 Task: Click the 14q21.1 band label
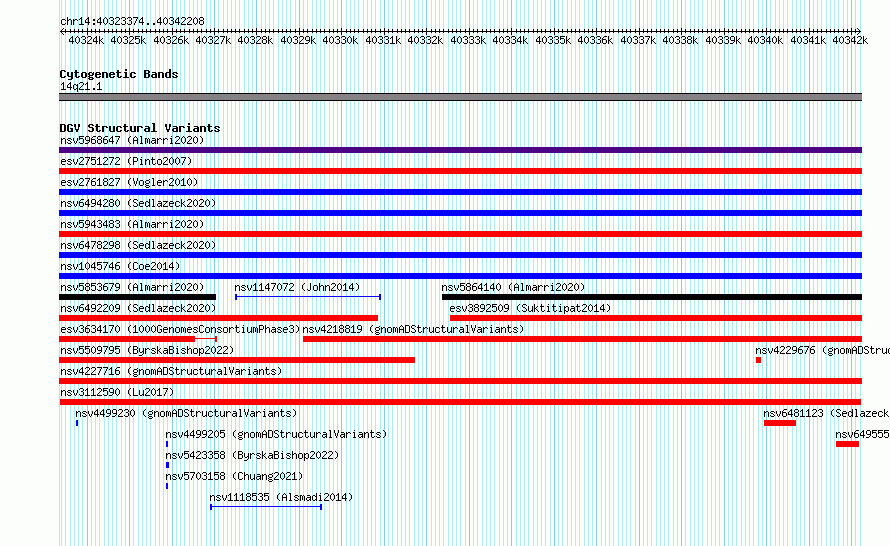(81, 86)
